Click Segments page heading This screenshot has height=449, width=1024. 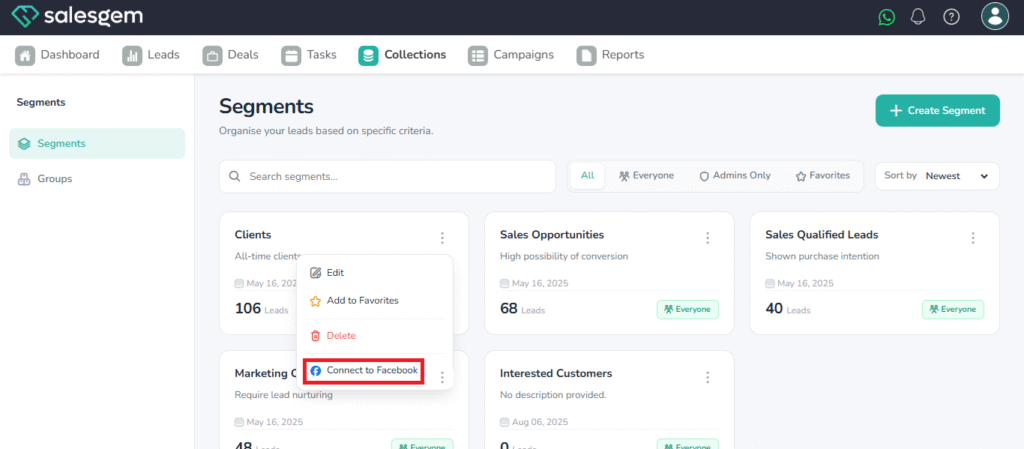266,106
